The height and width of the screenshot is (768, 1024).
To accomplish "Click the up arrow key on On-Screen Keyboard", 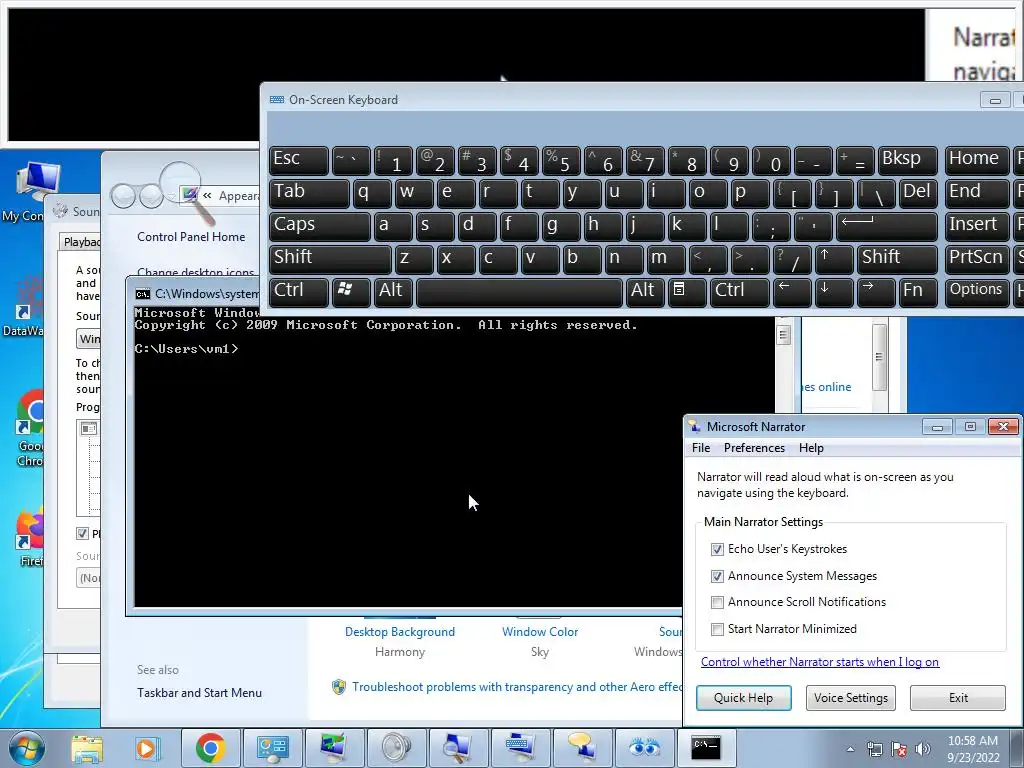I will (833, 259).
